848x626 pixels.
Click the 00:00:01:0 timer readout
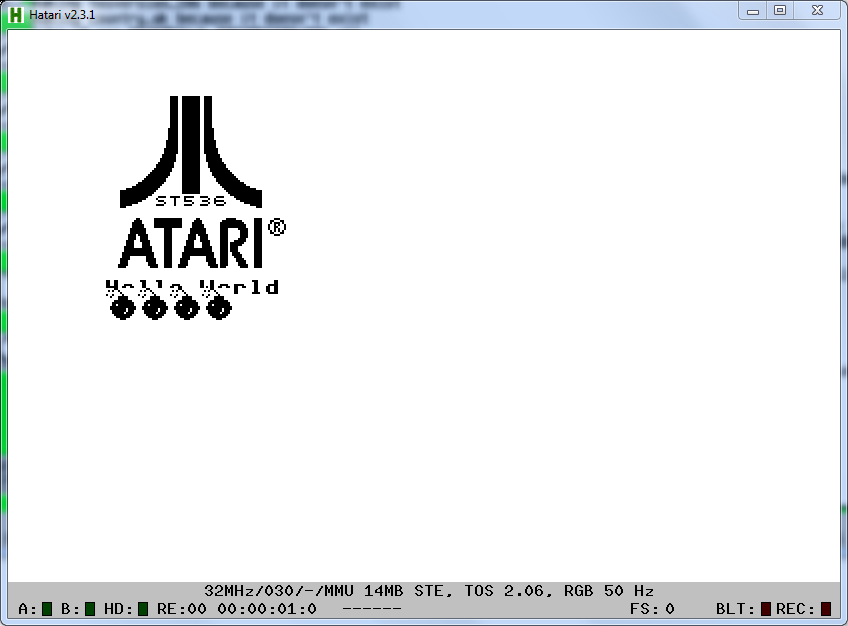(267, 609)
